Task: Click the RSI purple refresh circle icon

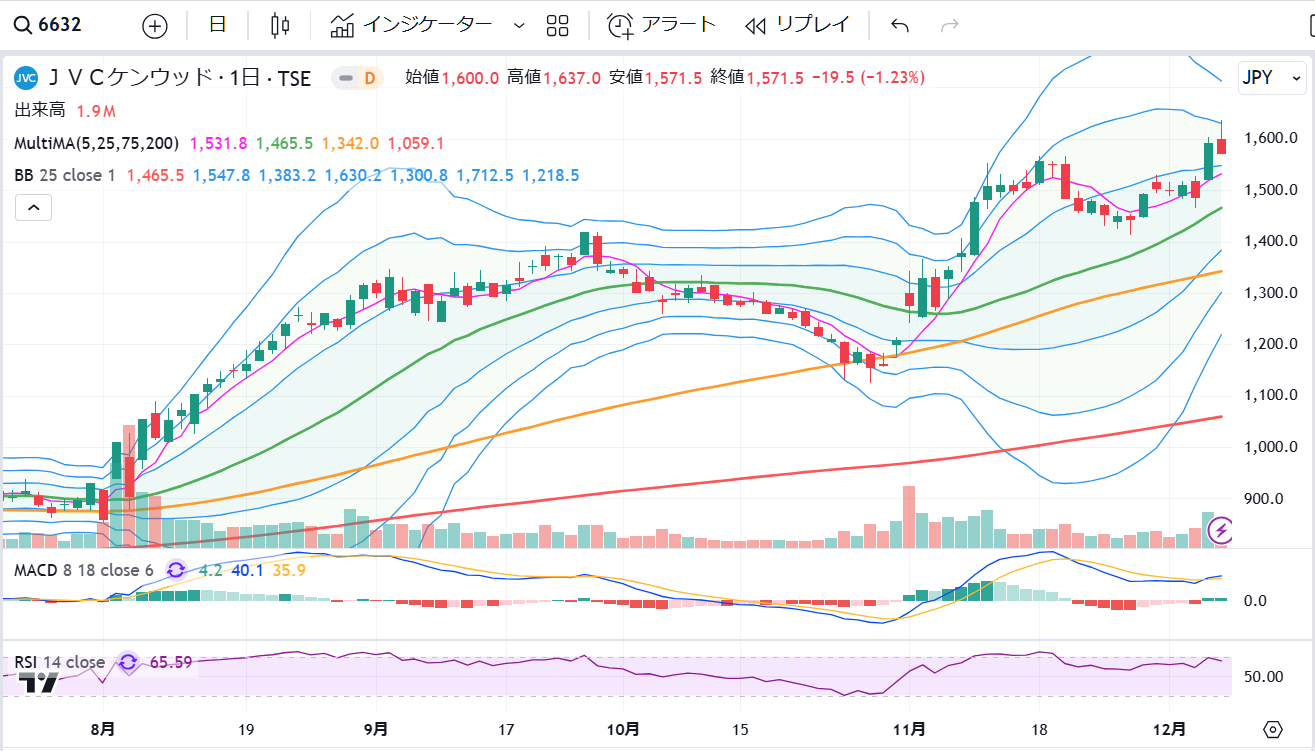Action: (x=127, y=662)
